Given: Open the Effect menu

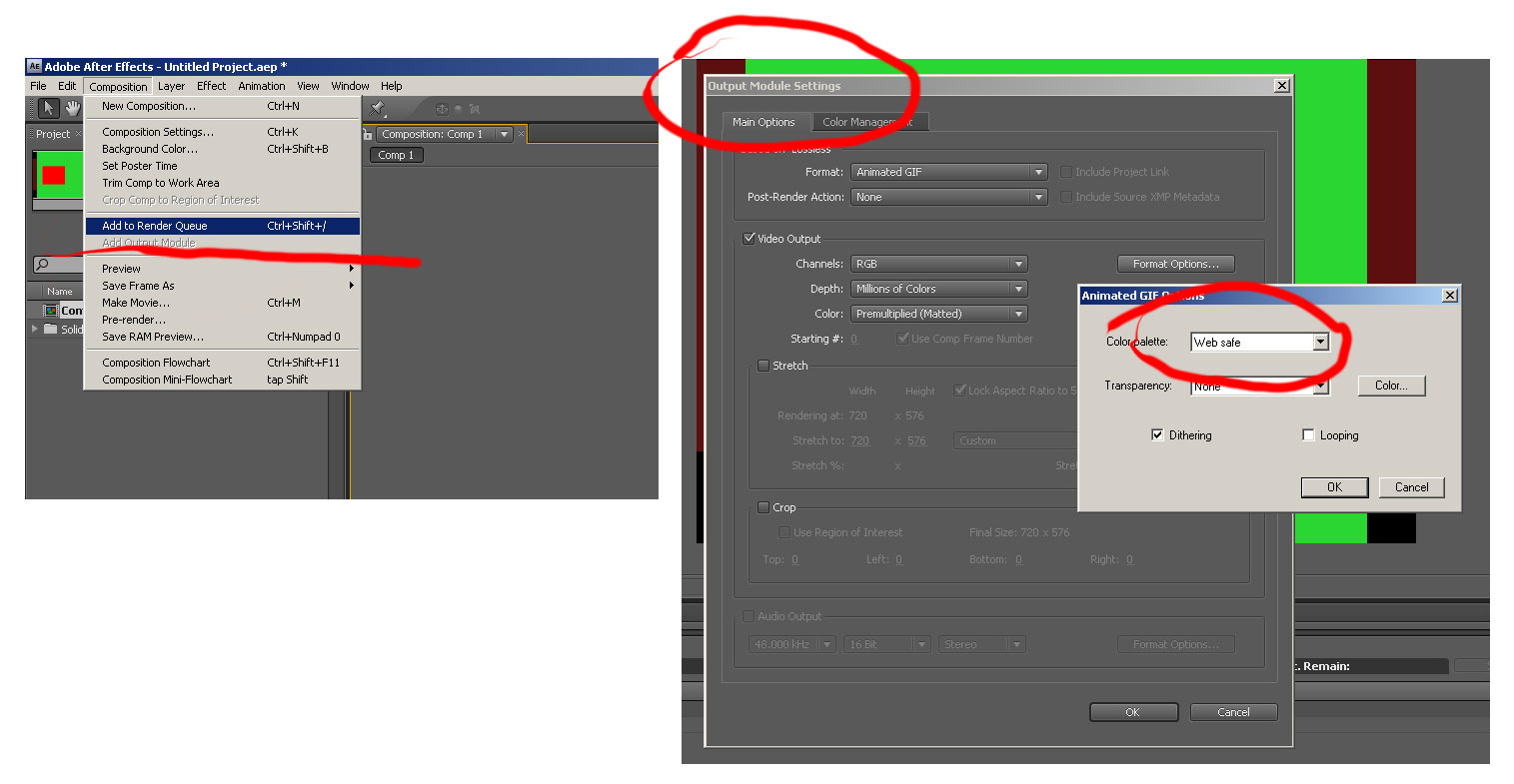Looking at the screenshot, I should coord(211,86).
